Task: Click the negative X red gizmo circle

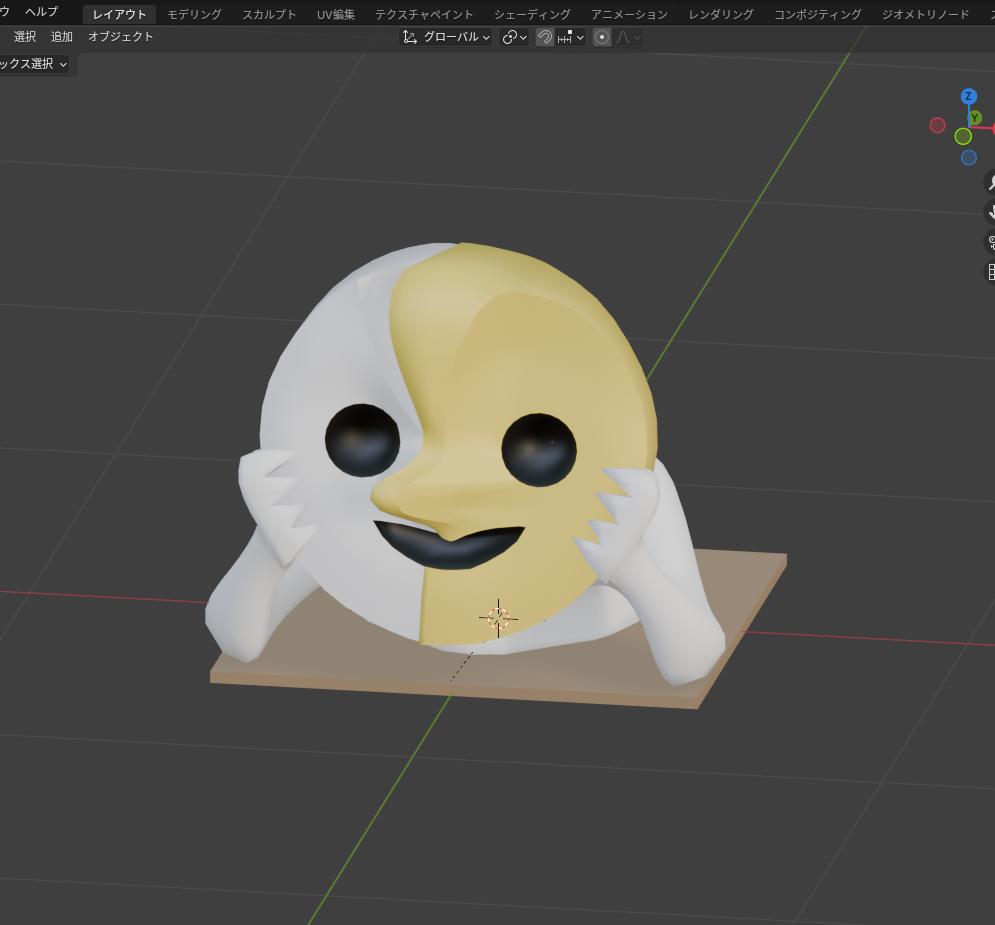Action: pos(937,125)
